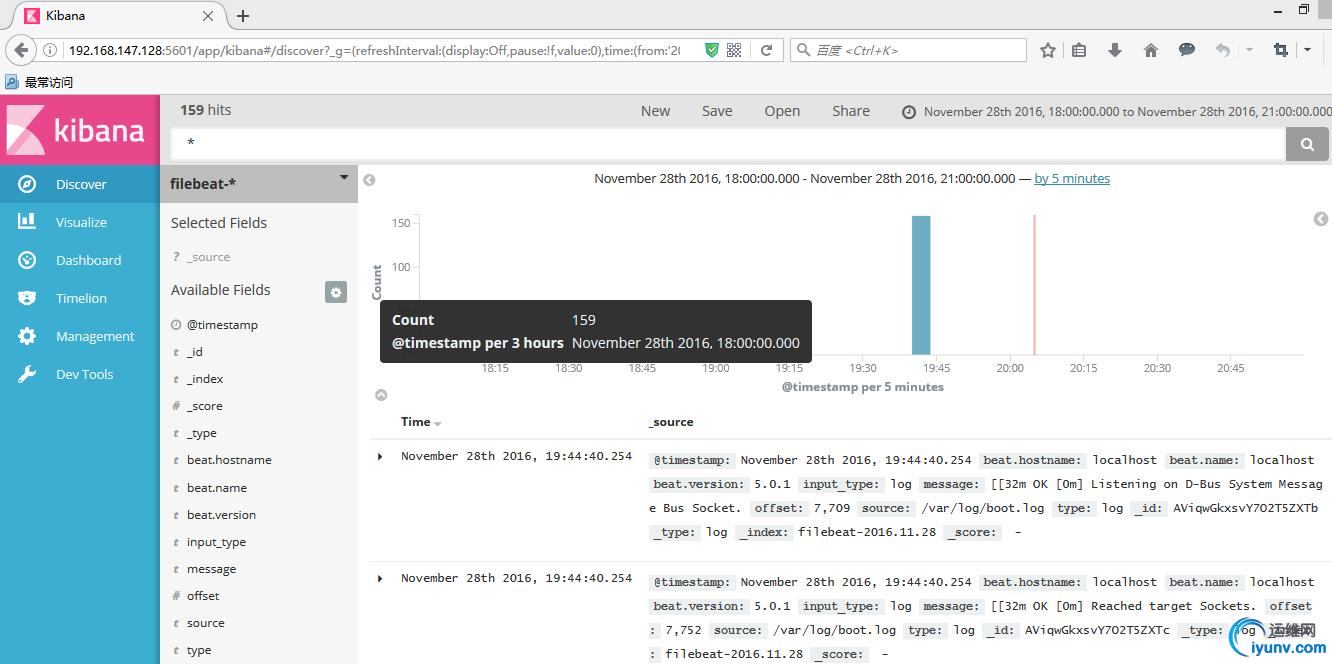Click the green shield security icon
Screen dimensions: 1332x664
coord(712,50)
